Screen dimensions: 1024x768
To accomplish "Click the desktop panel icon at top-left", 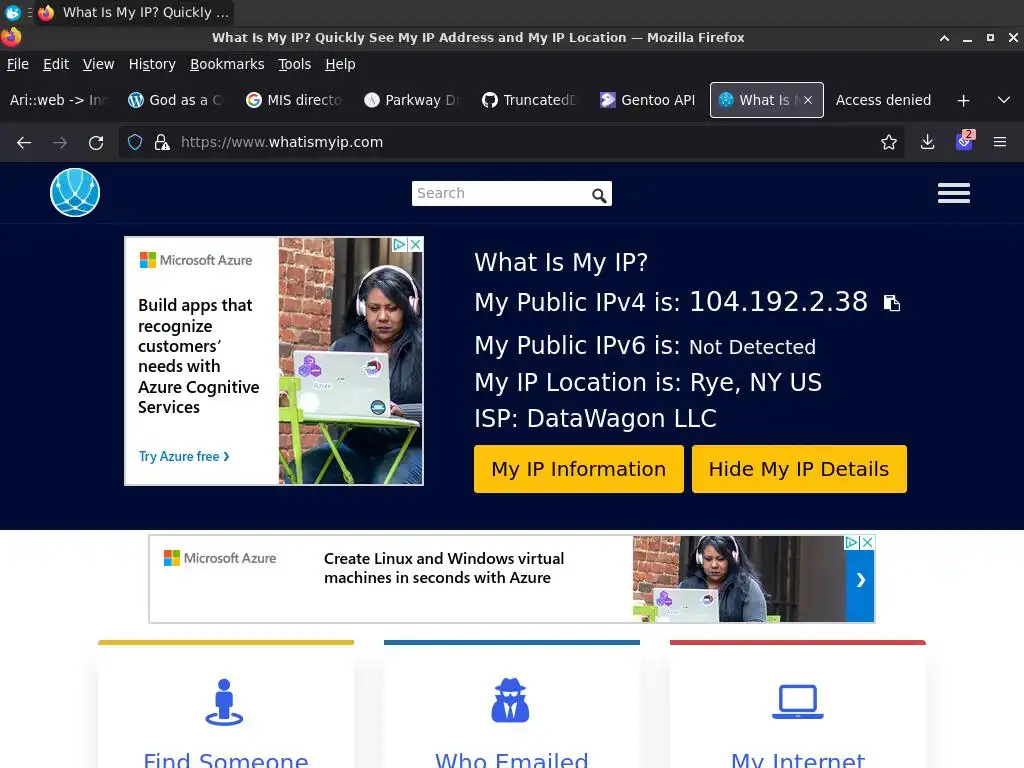I will tap(12, 12).
